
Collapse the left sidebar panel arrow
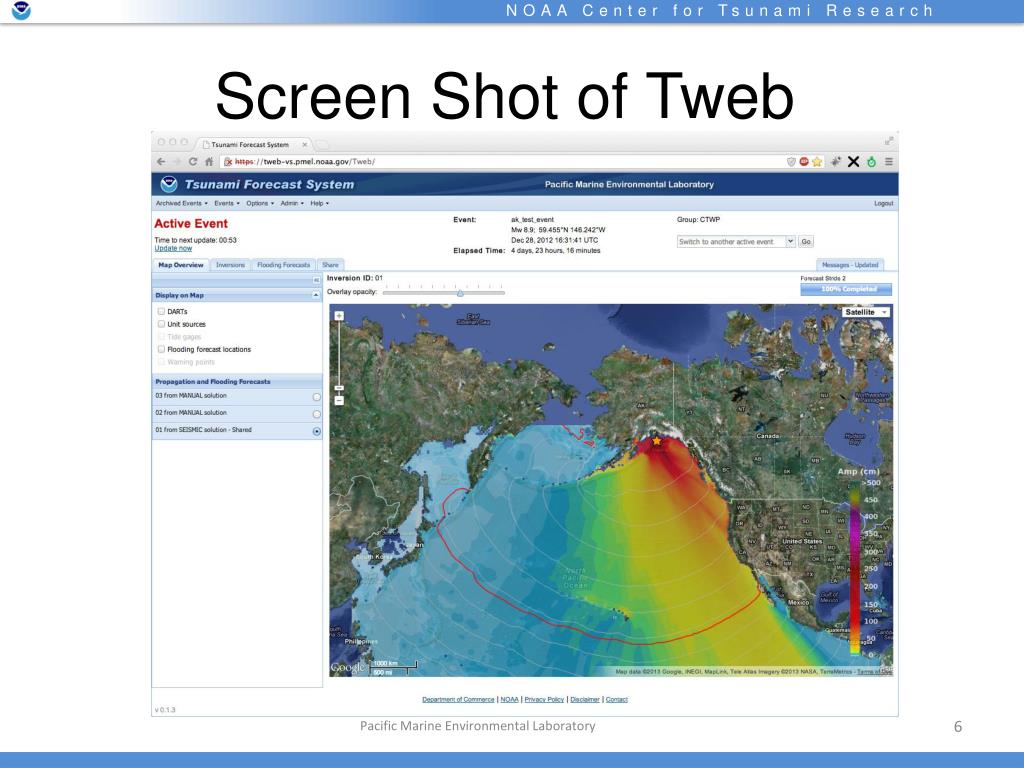[x=316, y=280]
